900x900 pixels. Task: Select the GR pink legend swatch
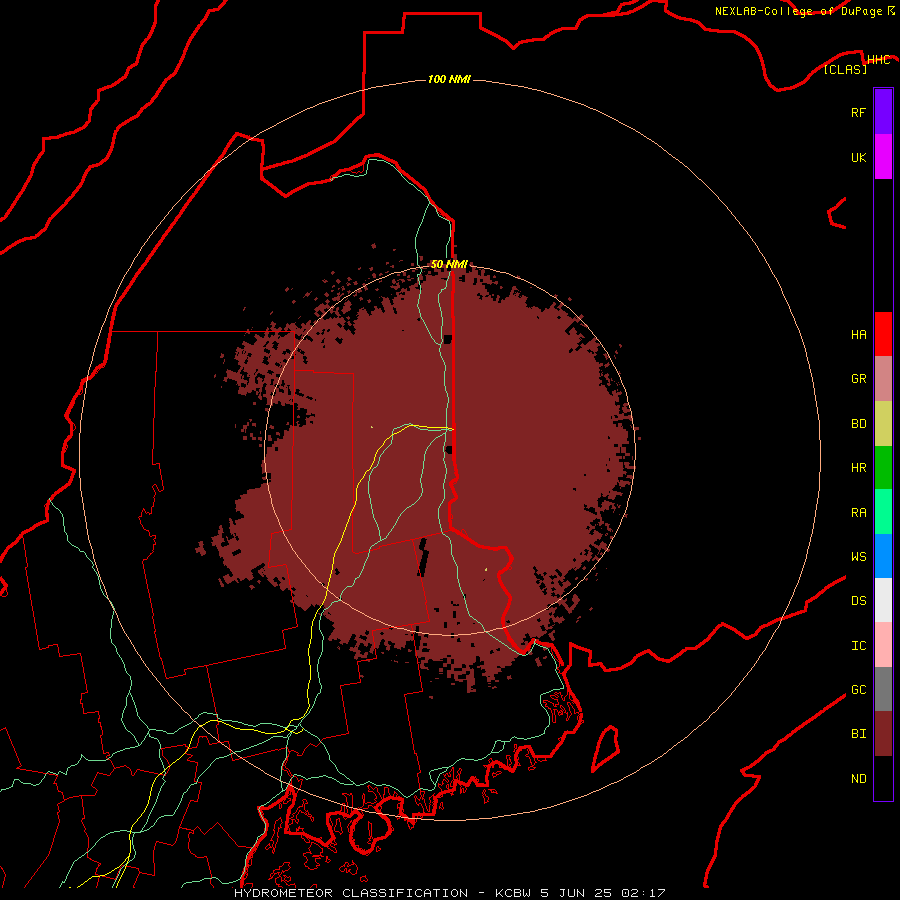(883, 378)
